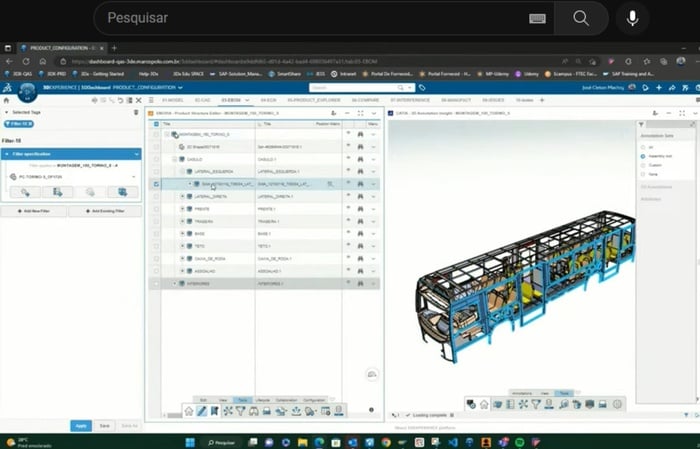The height and width of the screenshot is (449, 700).
Task: Select the pencil edit icon in EBOM toolbar
Action: pos(202,411)
